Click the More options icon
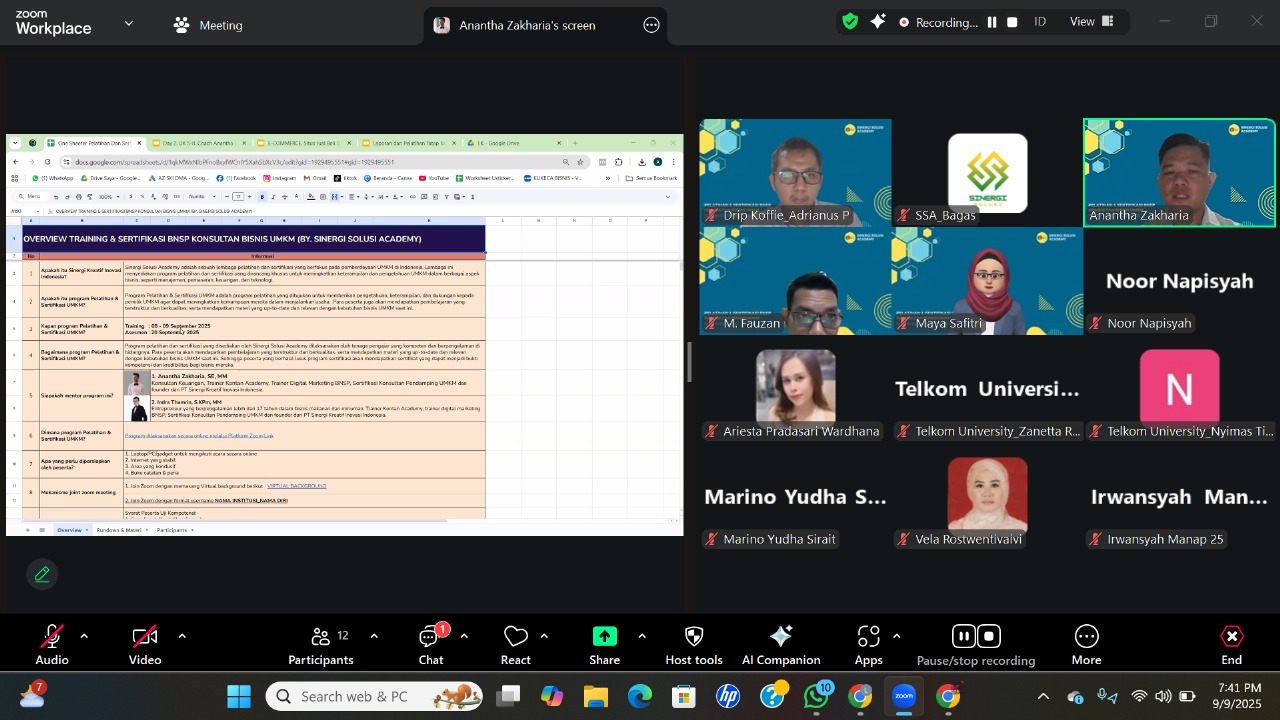The image size is (1280, 720). pyautogui.click(x=1086, y=645)
